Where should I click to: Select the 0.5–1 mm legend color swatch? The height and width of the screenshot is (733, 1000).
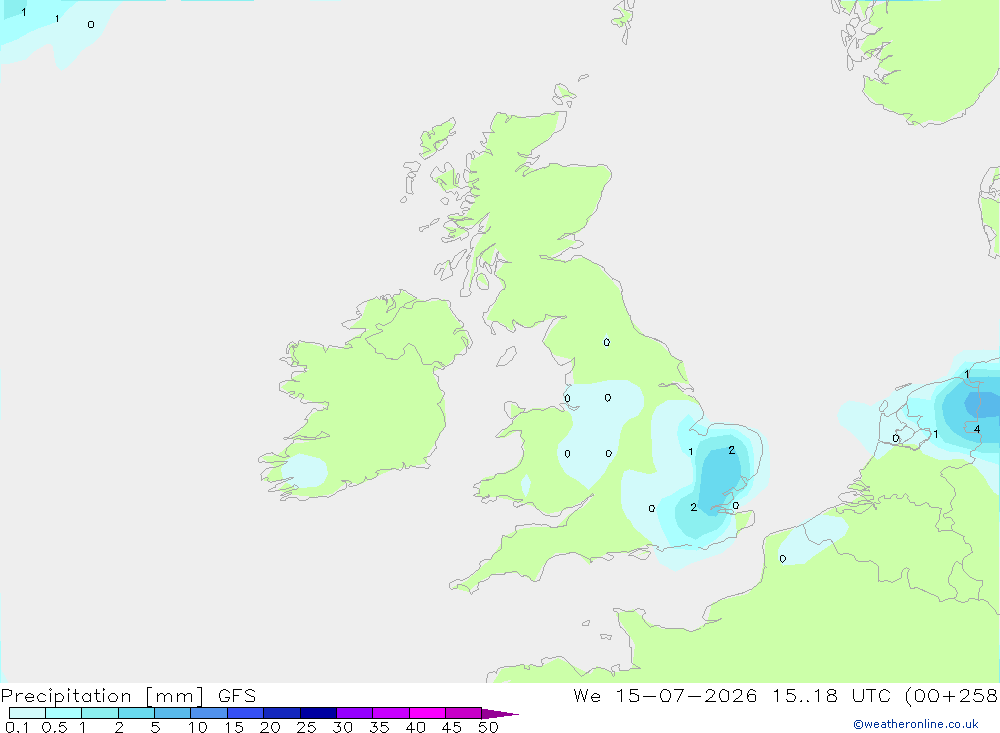(64, 713)
